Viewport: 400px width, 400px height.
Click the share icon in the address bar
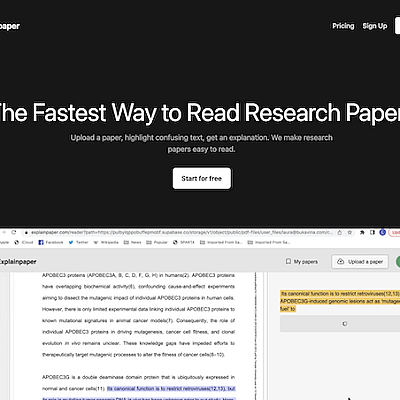[x=340, y=232]
